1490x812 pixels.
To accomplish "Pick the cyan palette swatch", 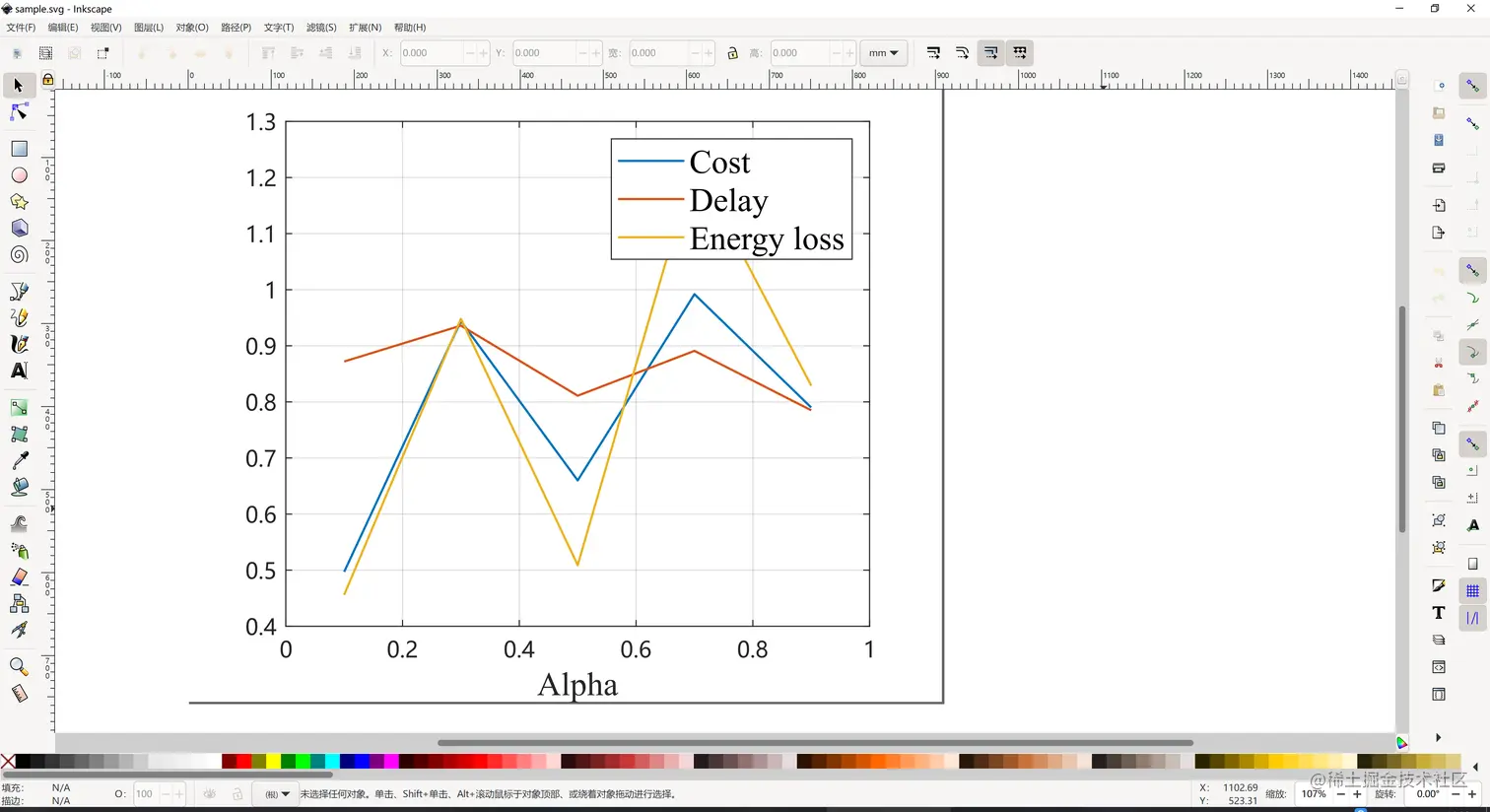I will [332, 762].
